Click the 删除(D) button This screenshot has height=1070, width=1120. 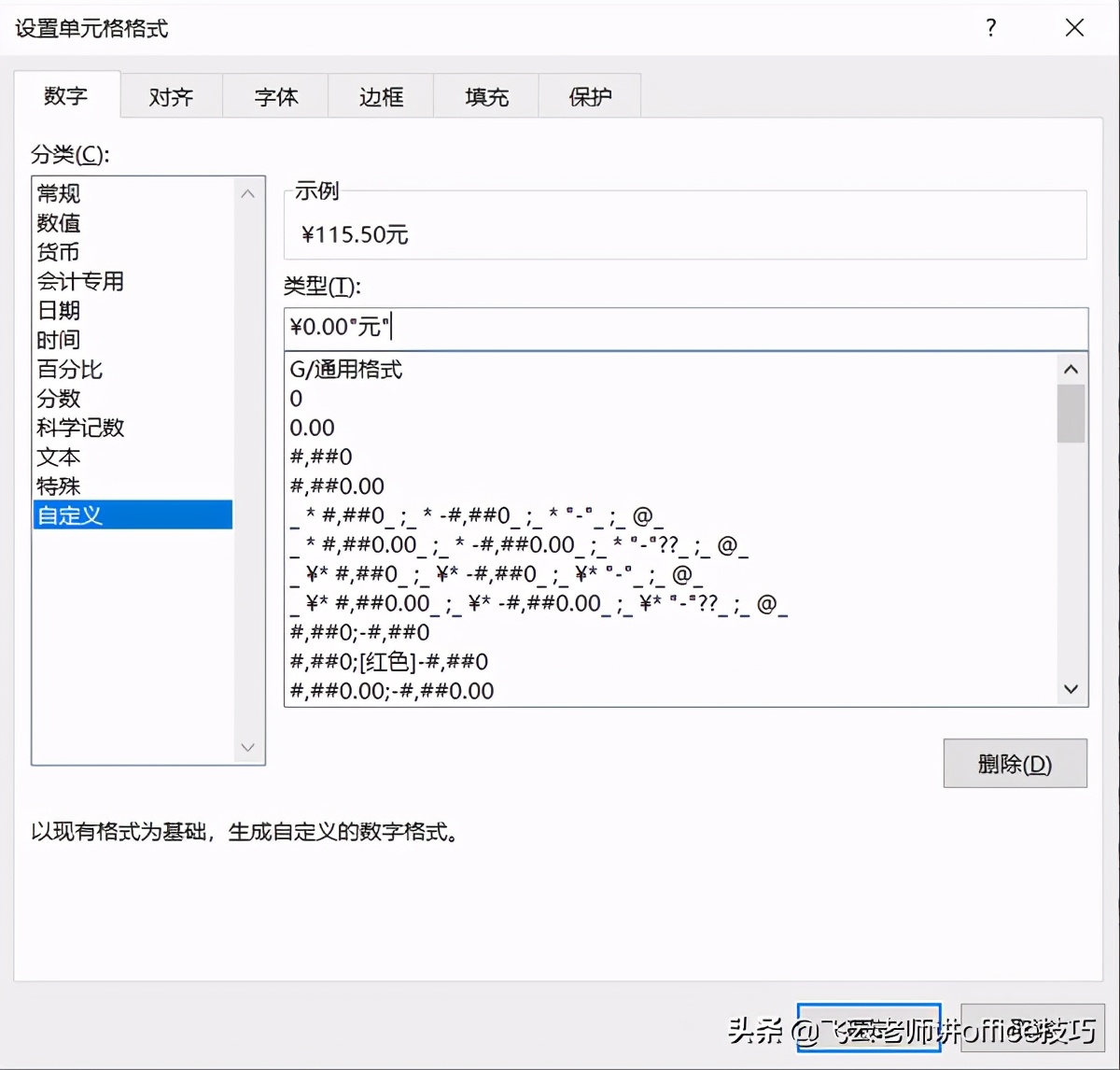coord(1015,763)
